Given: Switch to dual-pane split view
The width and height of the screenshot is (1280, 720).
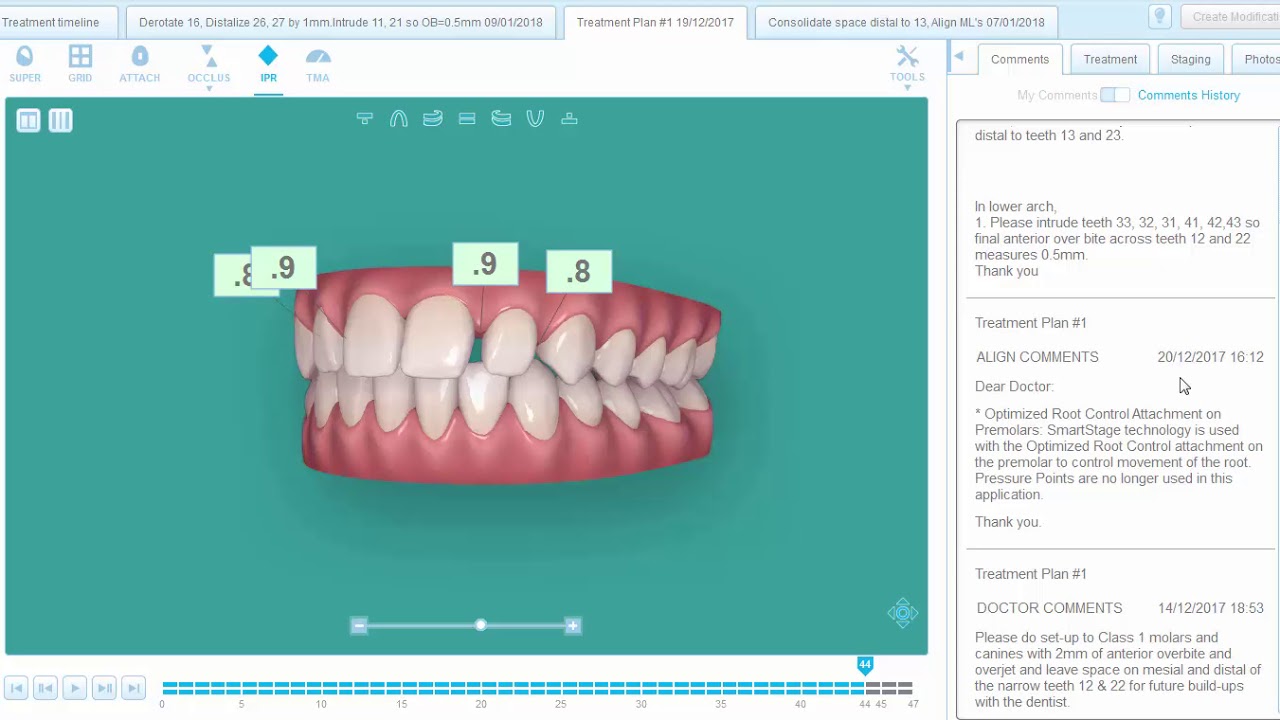Looking at the screenshot, I should 28,121.
